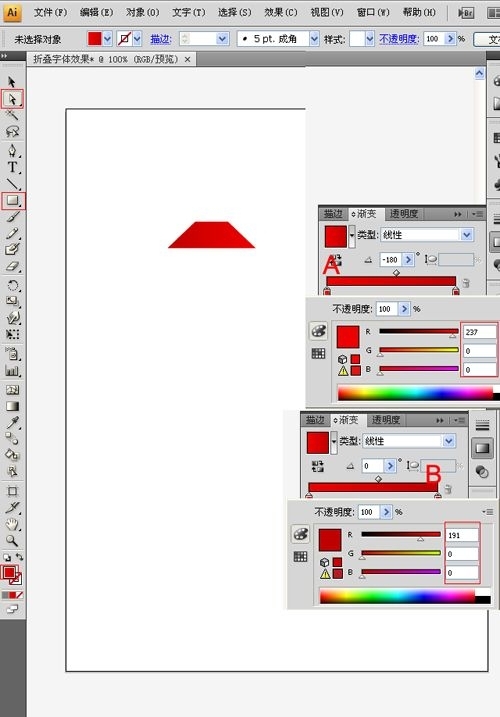Select the Hand tool

[12, 524]
